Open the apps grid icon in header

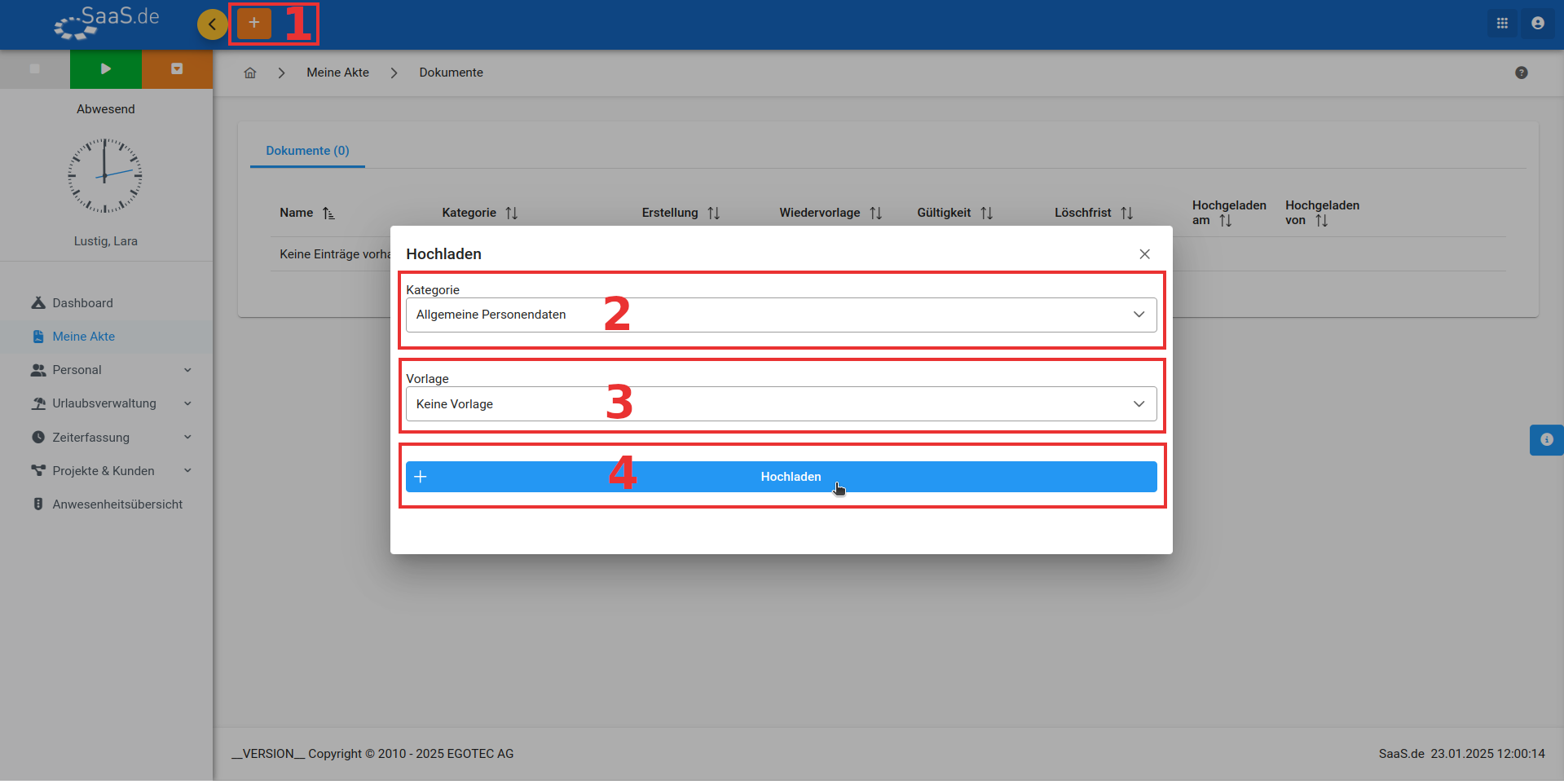point(1502,24)
